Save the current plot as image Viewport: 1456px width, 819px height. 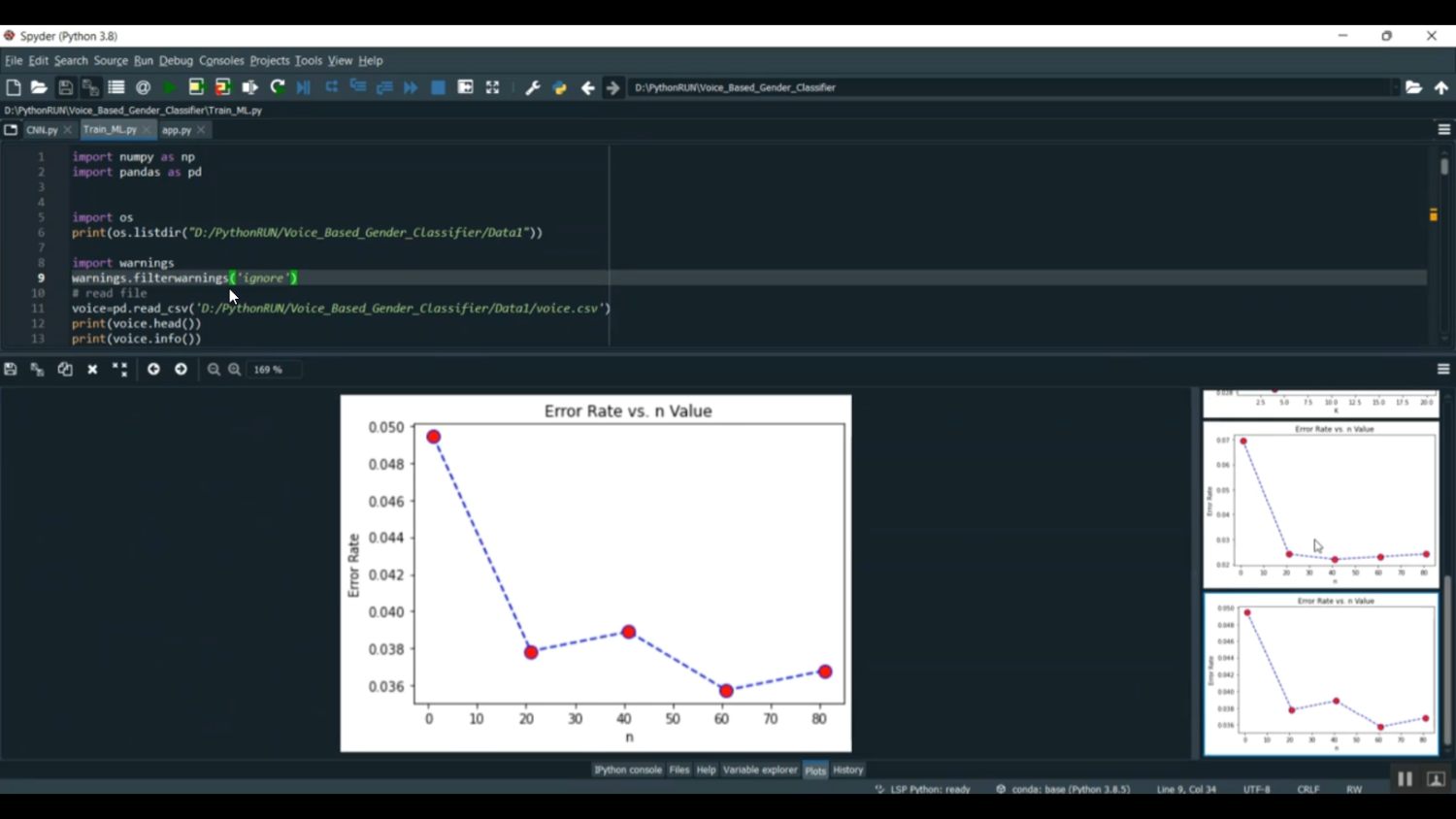[11, 370]
